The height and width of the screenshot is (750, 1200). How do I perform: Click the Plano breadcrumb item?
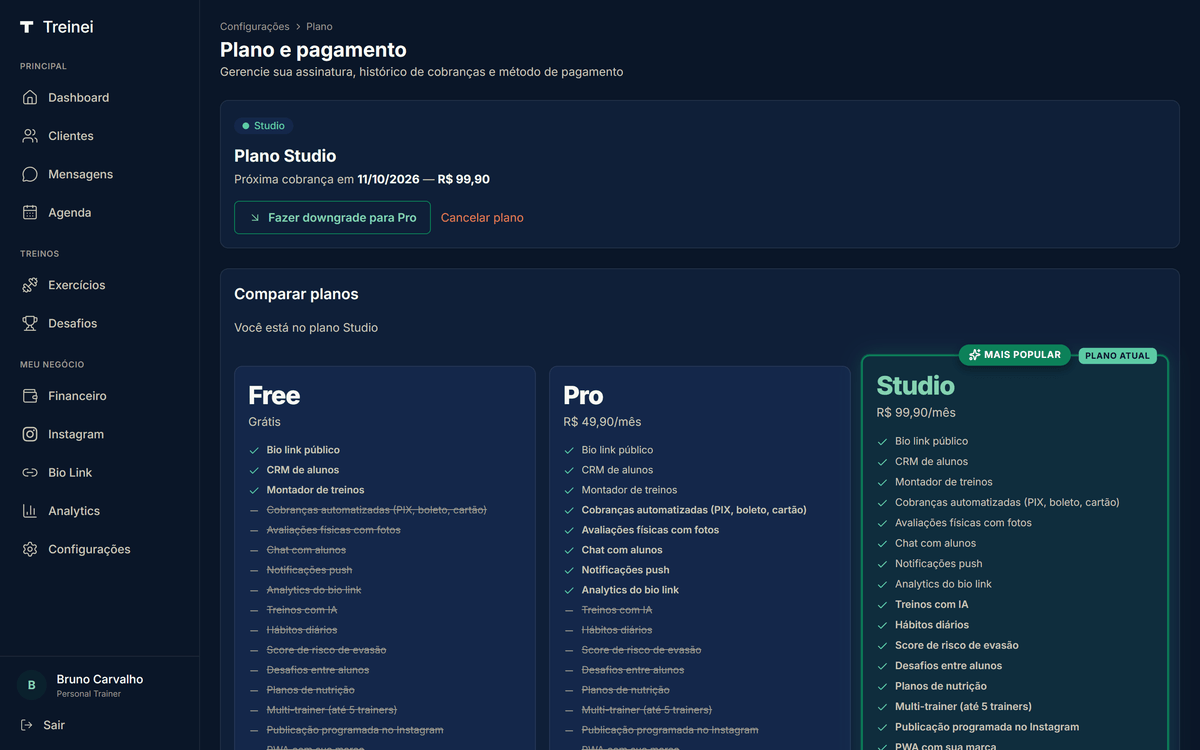click(x=319, y=26)
